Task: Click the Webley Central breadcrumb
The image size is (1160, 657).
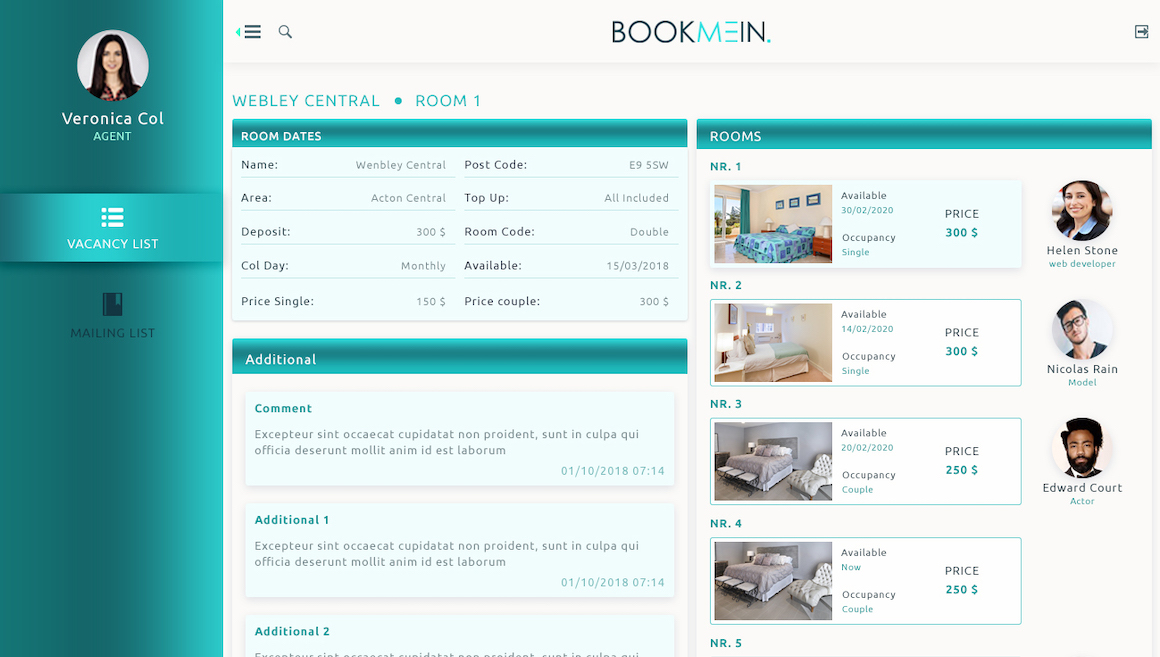Action: point(306,101)
